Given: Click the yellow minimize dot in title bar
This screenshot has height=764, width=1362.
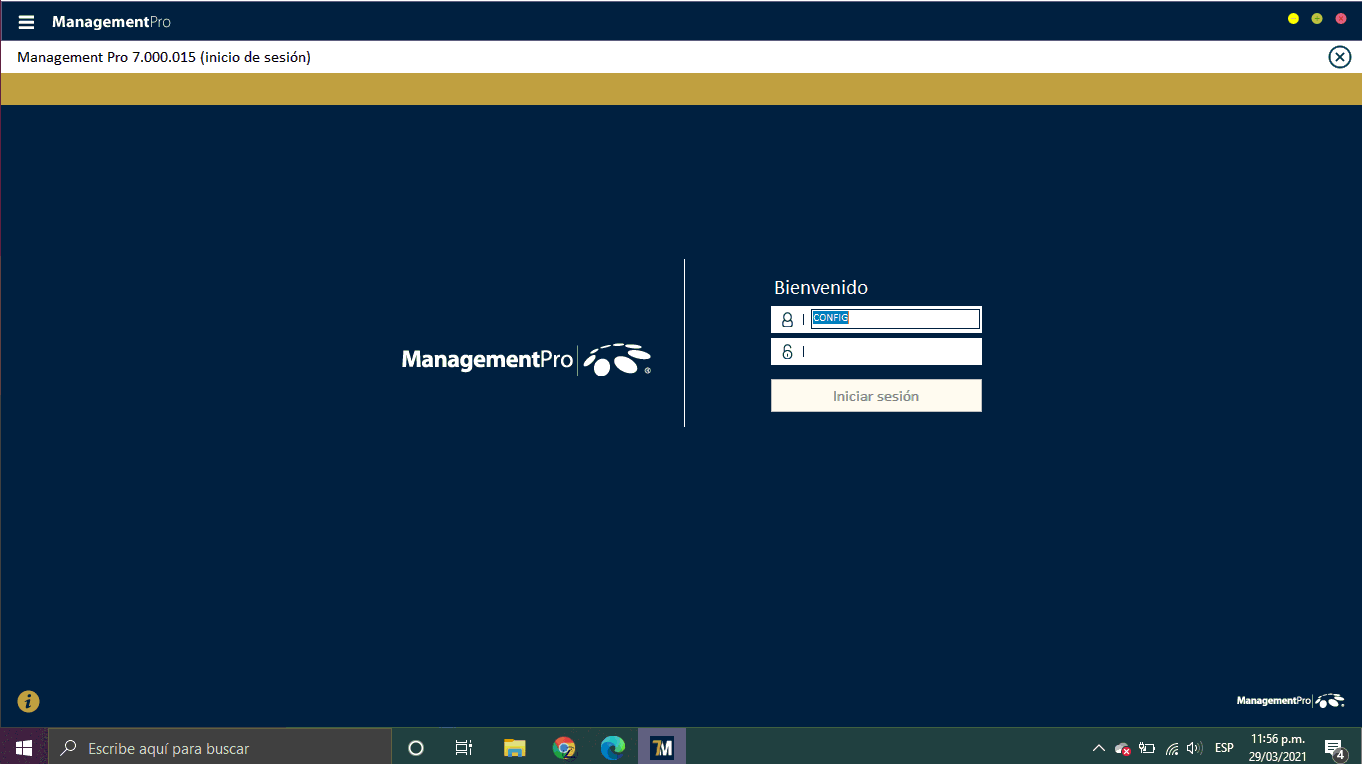Looking at the screenshot, I should coord(1293,19).
